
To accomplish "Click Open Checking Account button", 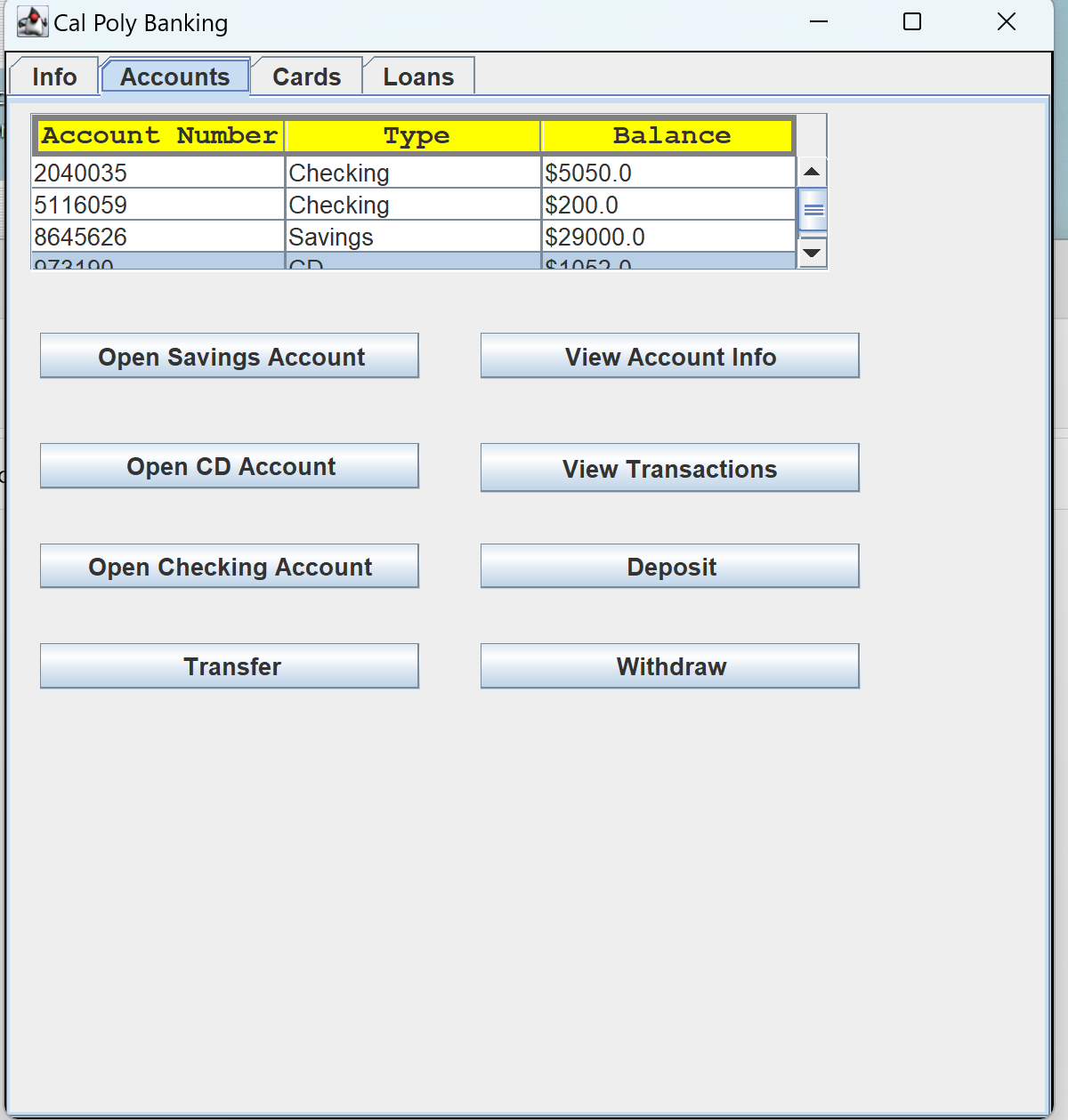I will (230, 567).
